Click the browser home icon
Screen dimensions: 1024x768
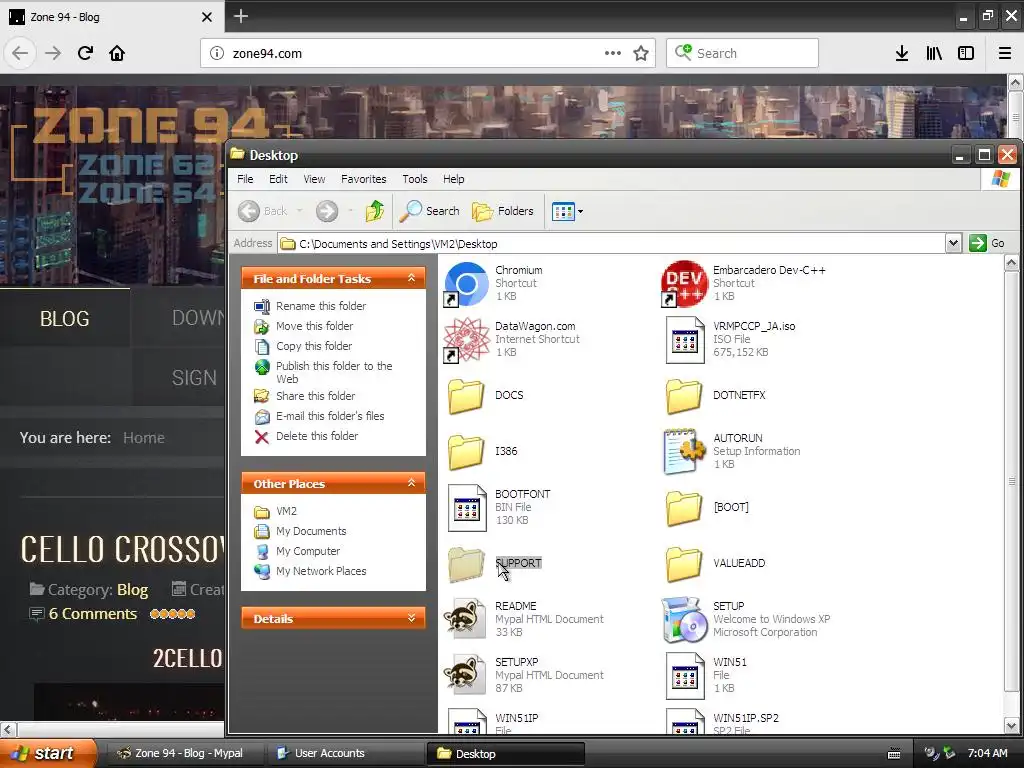point(117,53)
